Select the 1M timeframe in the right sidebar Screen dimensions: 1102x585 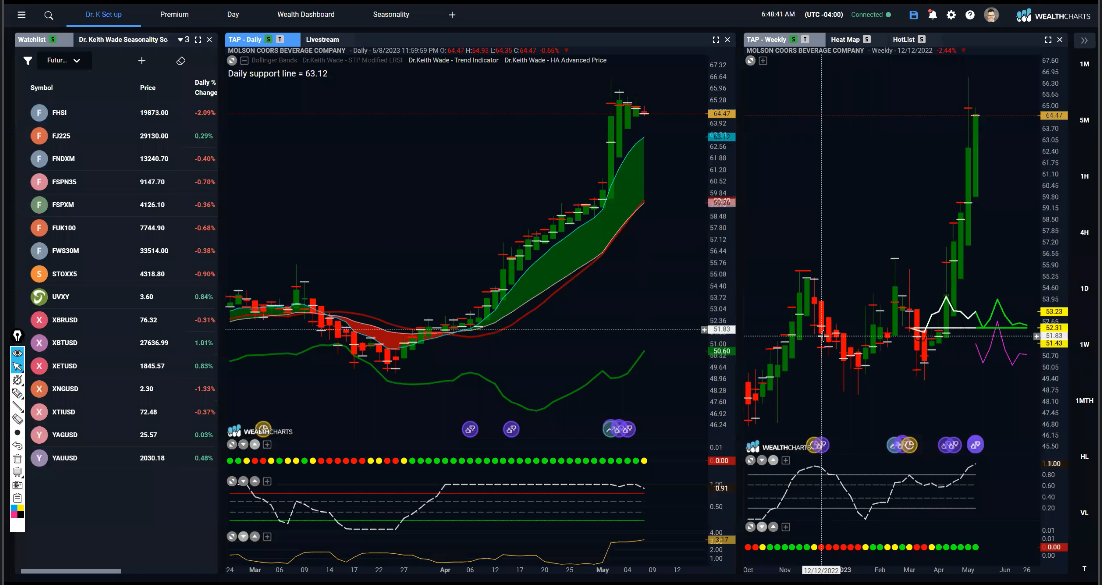[1084, 64]
